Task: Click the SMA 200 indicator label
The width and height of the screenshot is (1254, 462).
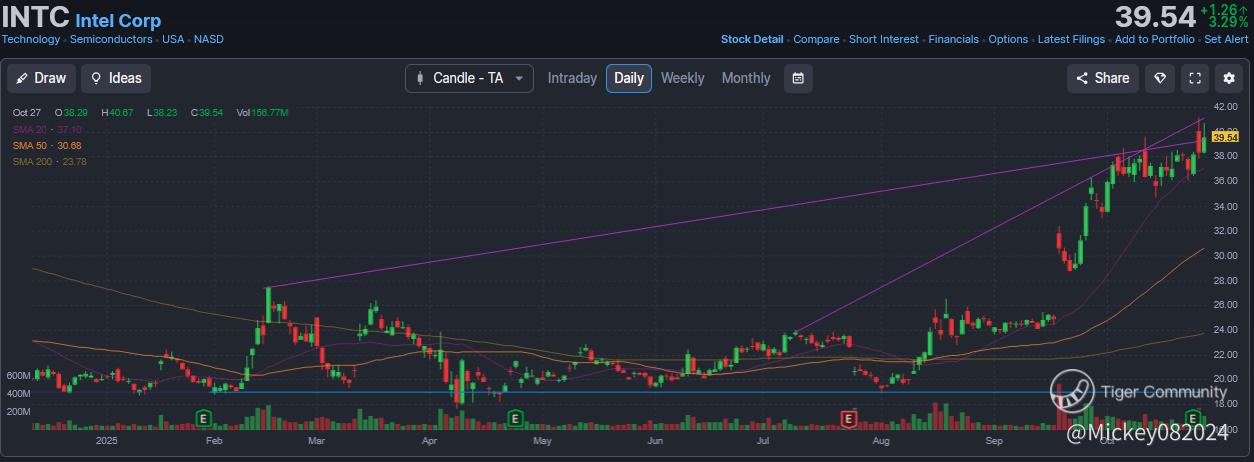Action: pos(50,161)
